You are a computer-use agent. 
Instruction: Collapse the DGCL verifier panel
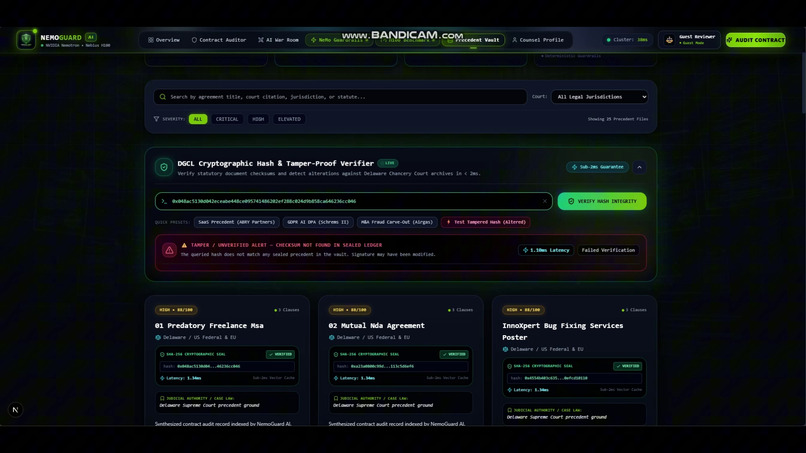639,167
